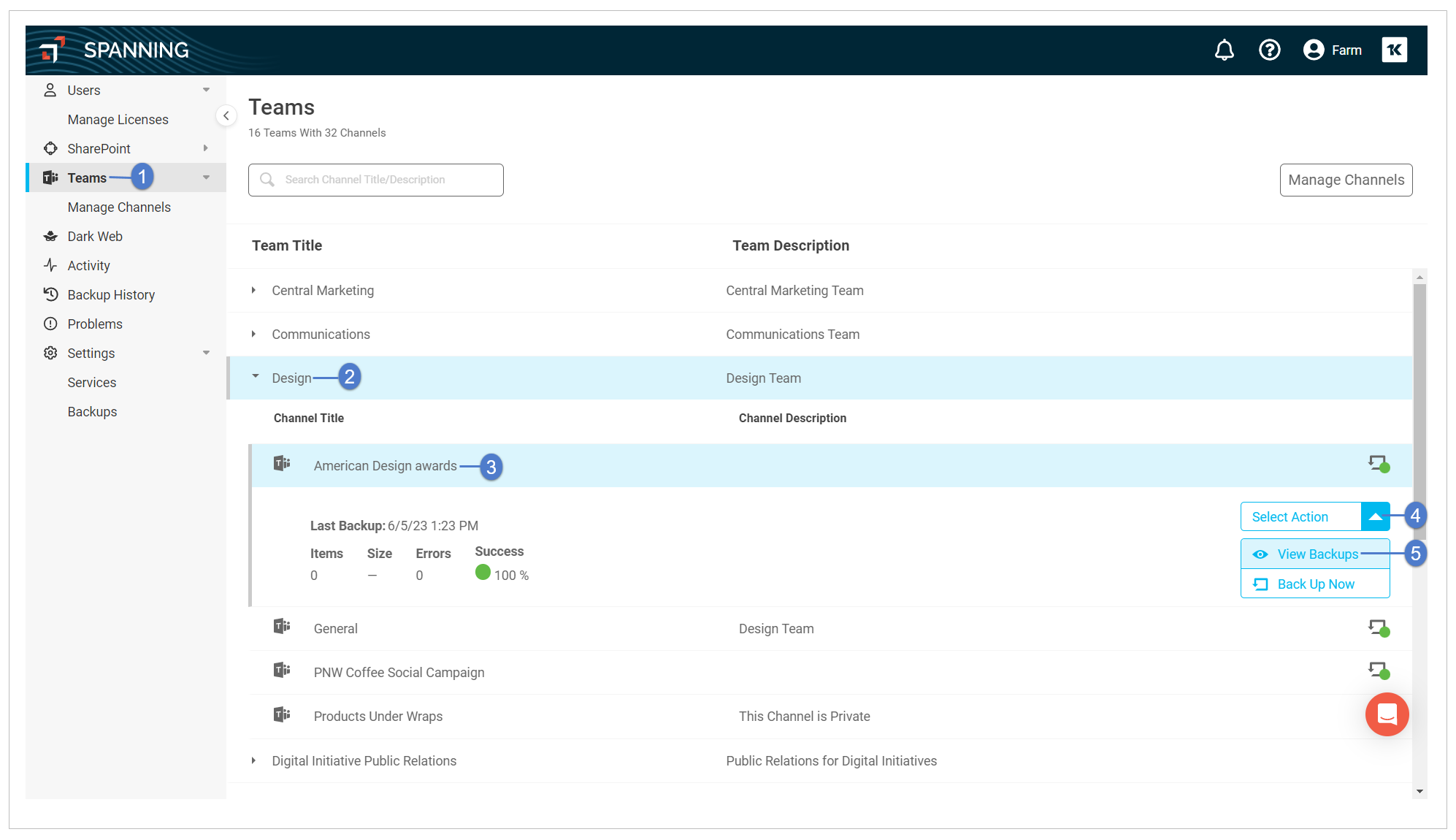Screen dimensions: 1456x840
Task: Click the Team Title column header
Action: (x=287, y=245)
